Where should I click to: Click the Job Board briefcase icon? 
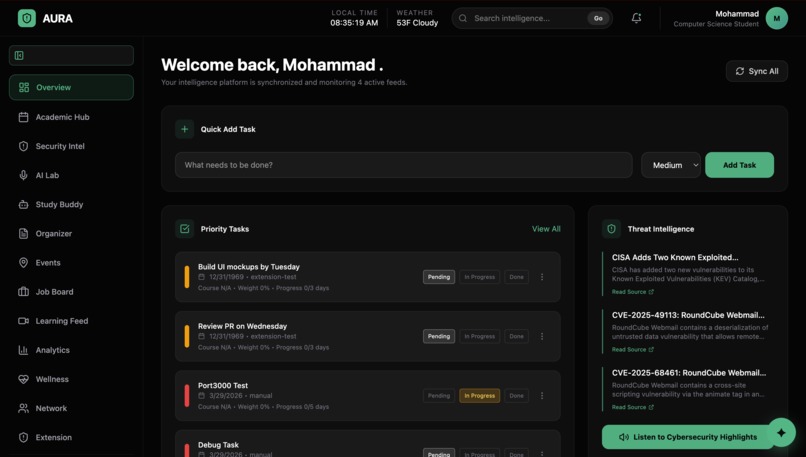23,292
